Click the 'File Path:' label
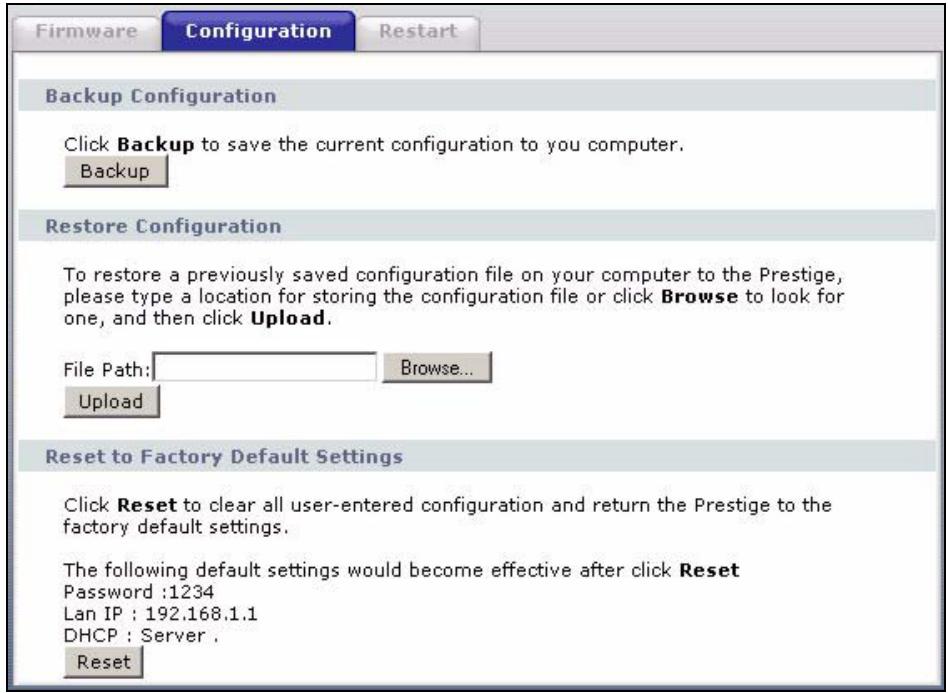The image size is (948, 693). [x=107, y=369]
